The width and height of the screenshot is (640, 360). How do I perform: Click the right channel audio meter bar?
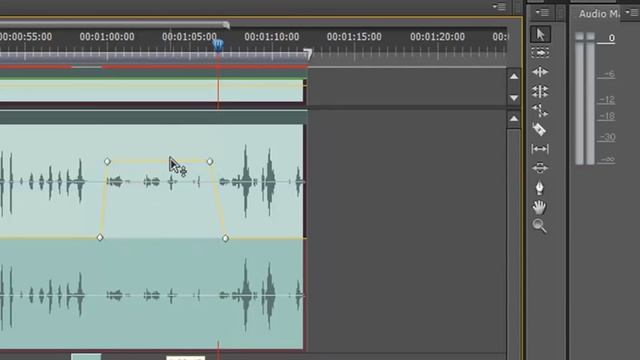tap(590, 99)
